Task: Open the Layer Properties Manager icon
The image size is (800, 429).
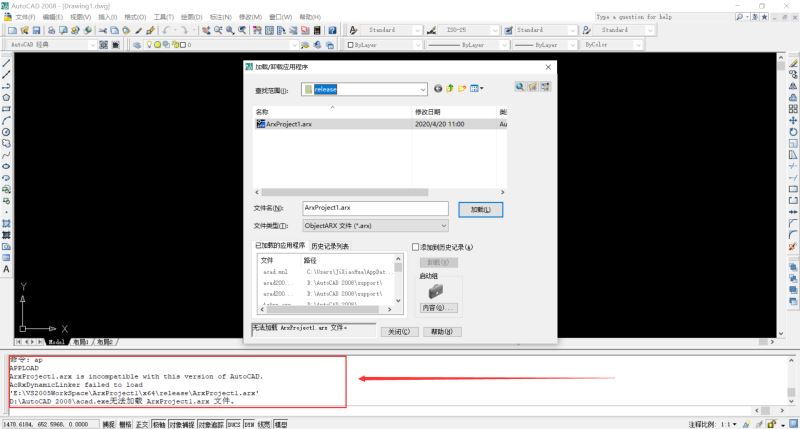Action: coord(137,45)
